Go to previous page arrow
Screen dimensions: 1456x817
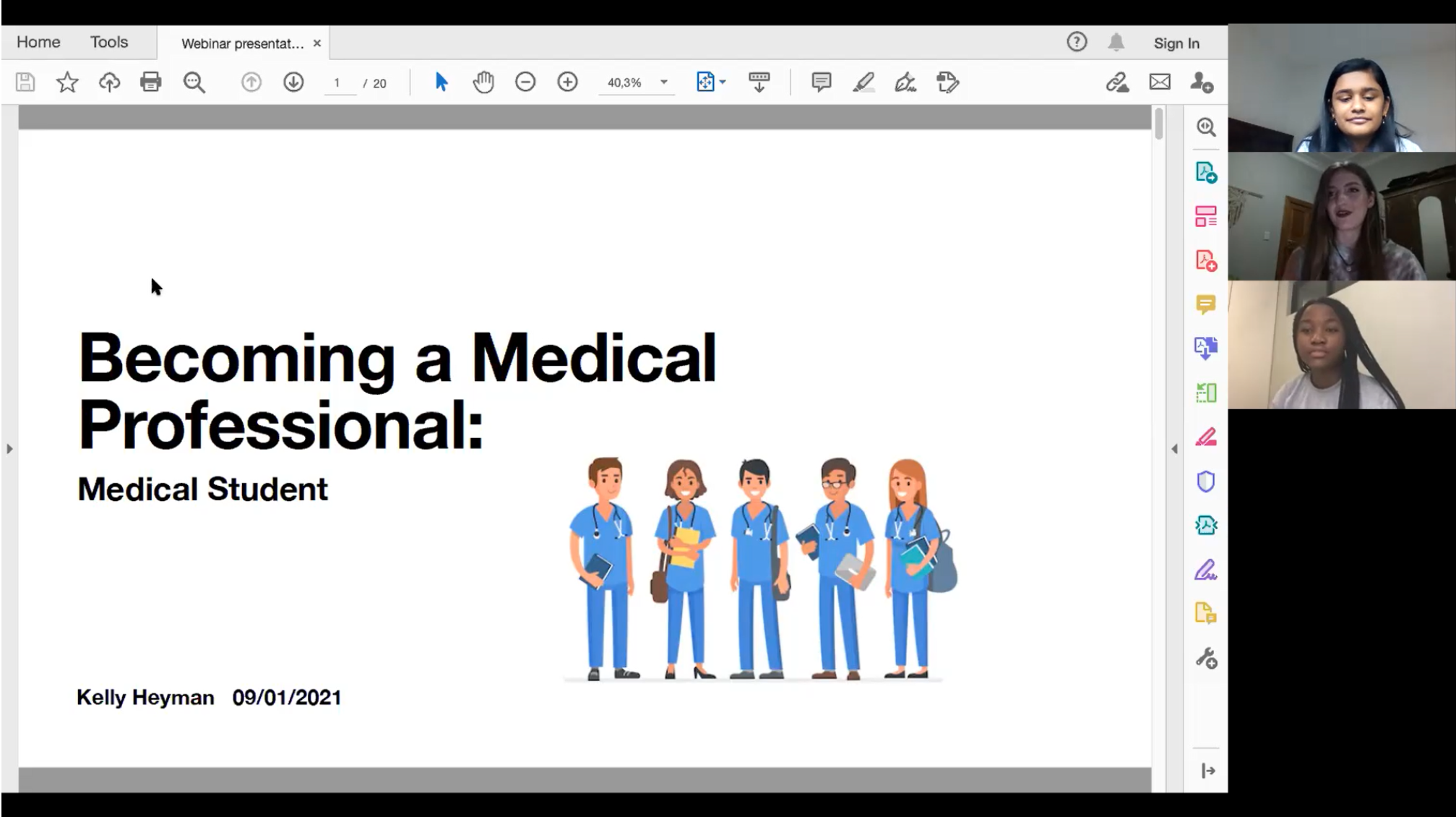251,82
